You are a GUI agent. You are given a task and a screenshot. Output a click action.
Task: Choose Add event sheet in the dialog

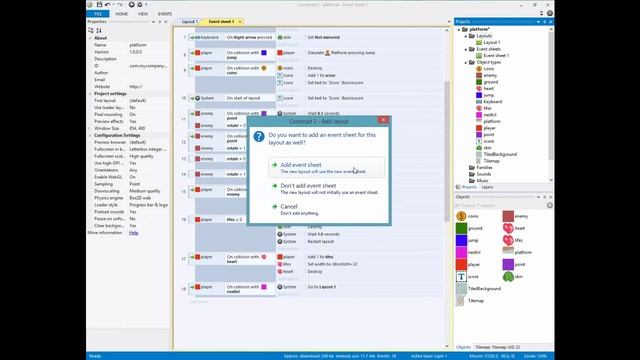326,167
